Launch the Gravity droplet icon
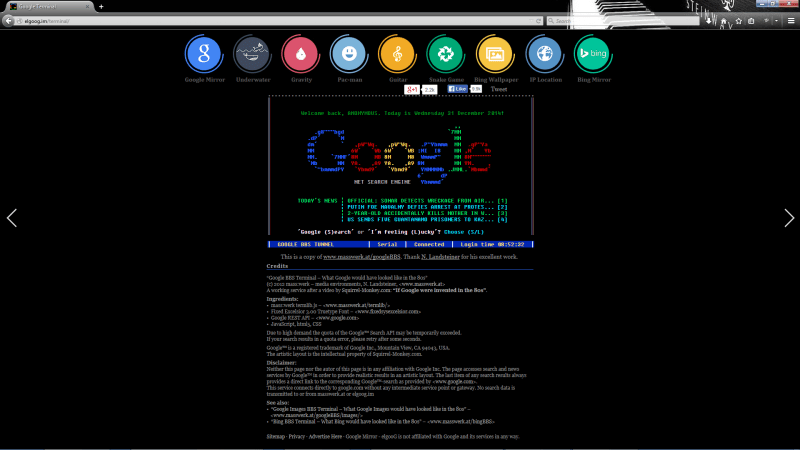The width and height of the screenshot is (800, 450). (301, 54)
